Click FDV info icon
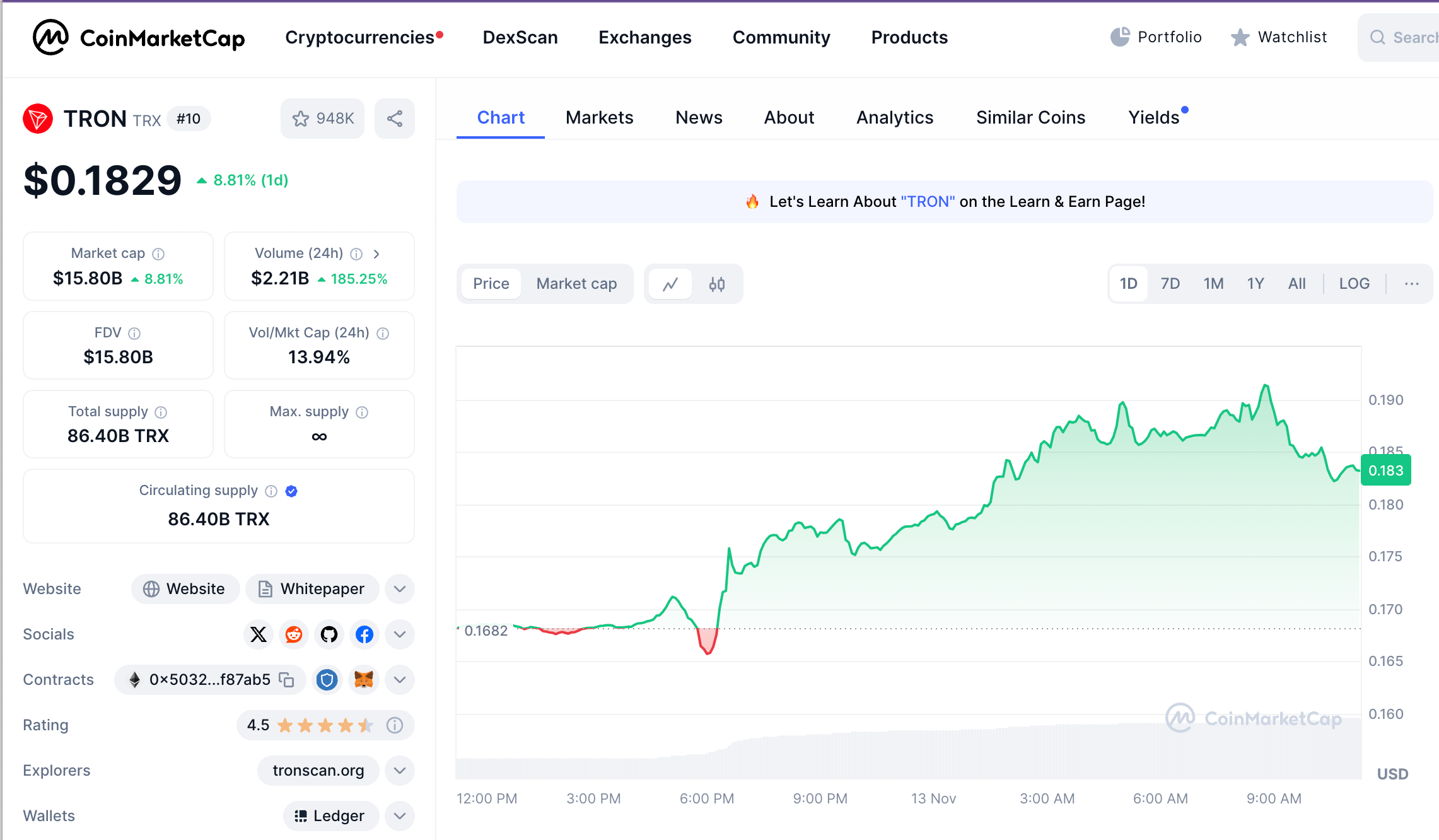Image resolution: width=1439 pixels, height=840 pixels. tap(134, 333)
